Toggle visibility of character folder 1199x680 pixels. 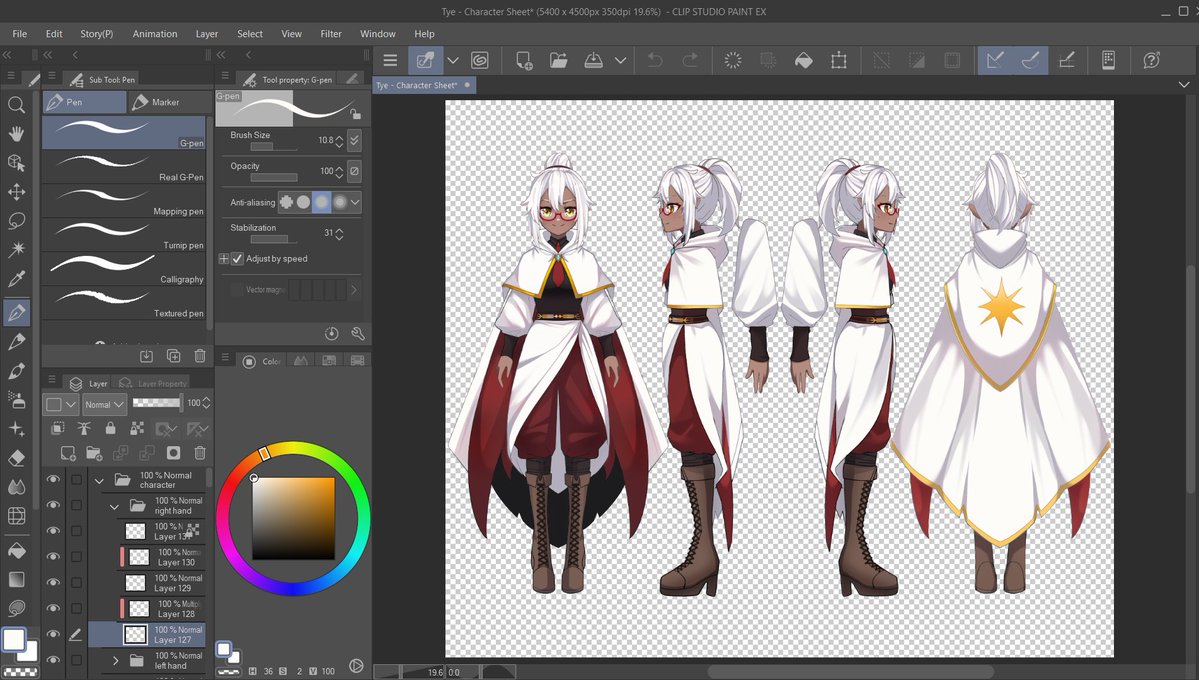click(53, 480)
